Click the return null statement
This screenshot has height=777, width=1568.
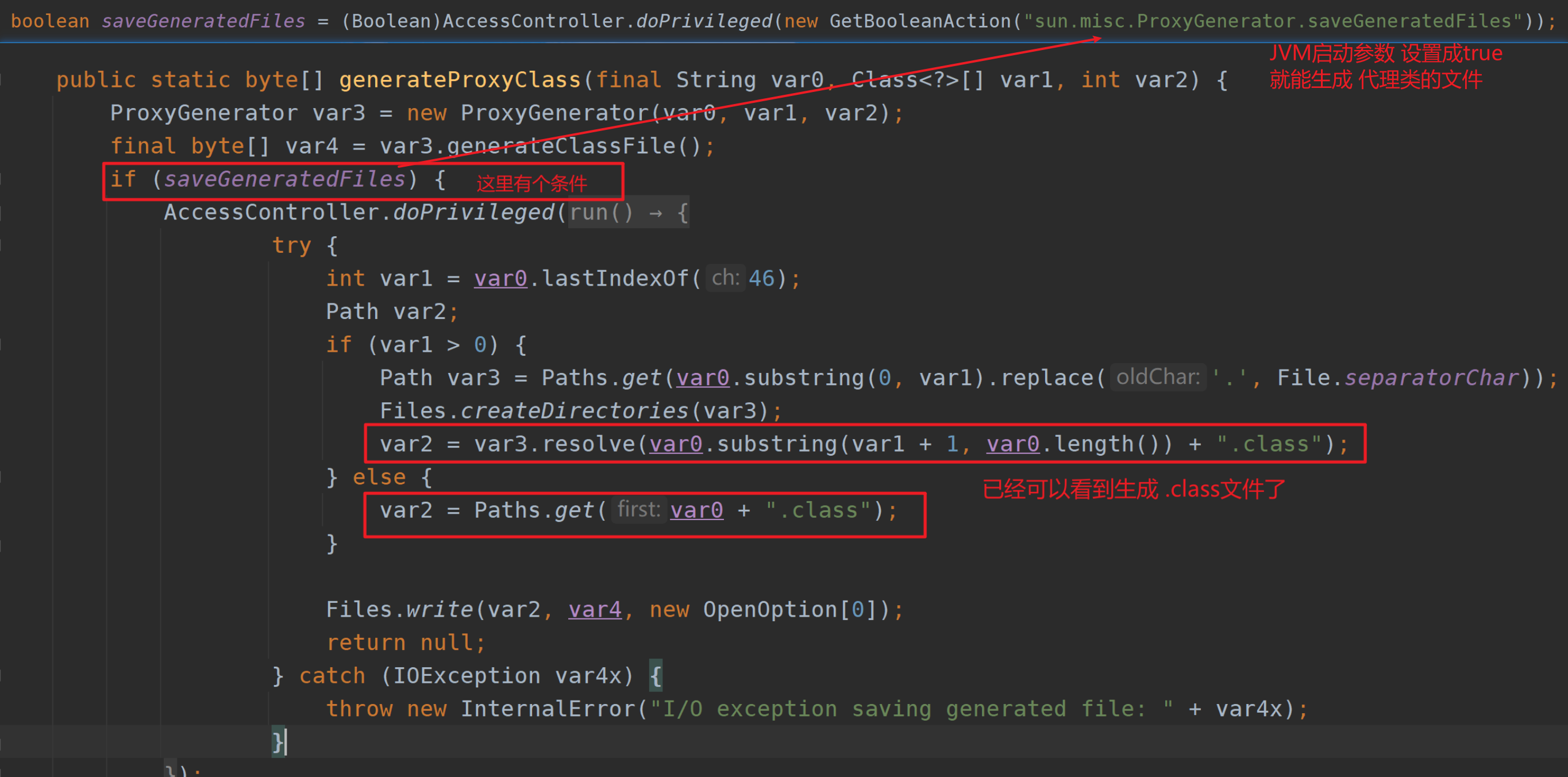[404, 643]
